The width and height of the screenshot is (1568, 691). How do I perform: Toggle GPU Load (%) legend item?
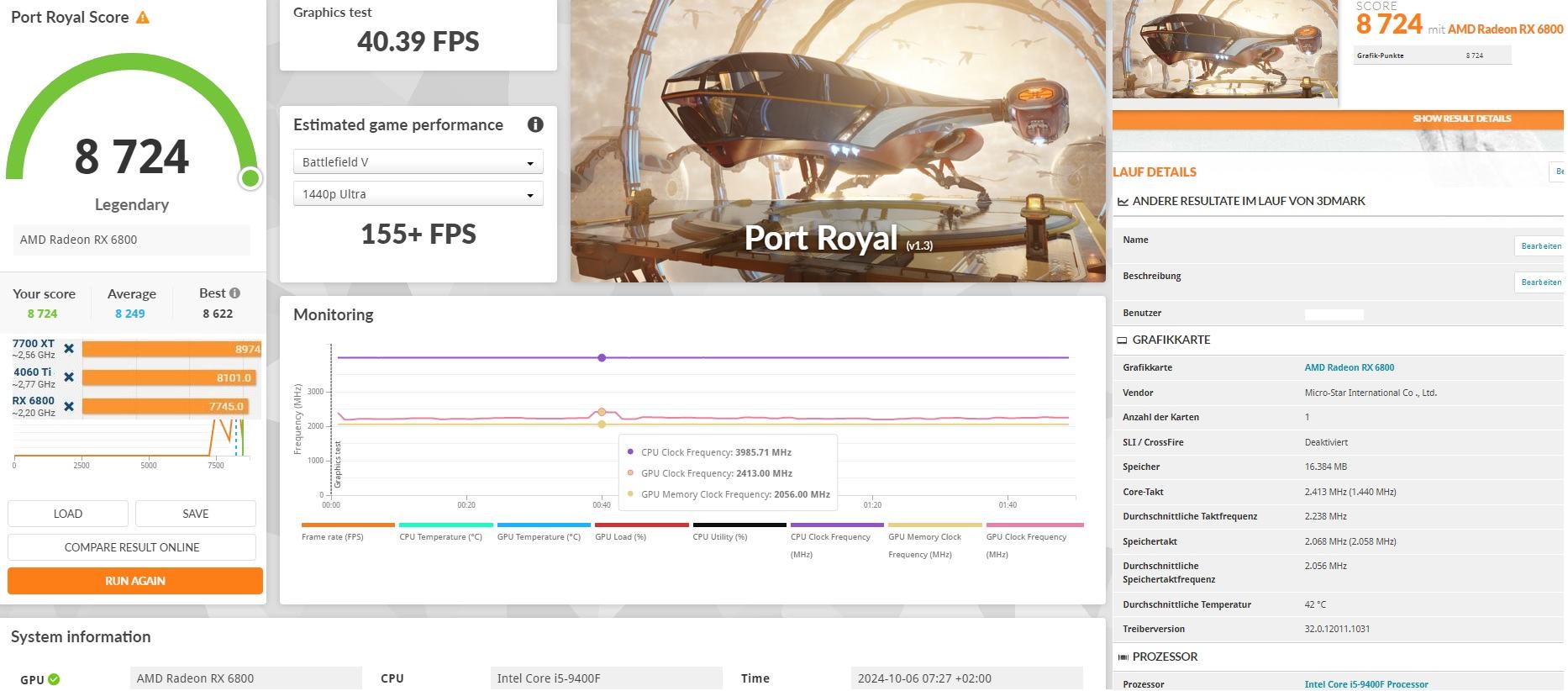641,532
